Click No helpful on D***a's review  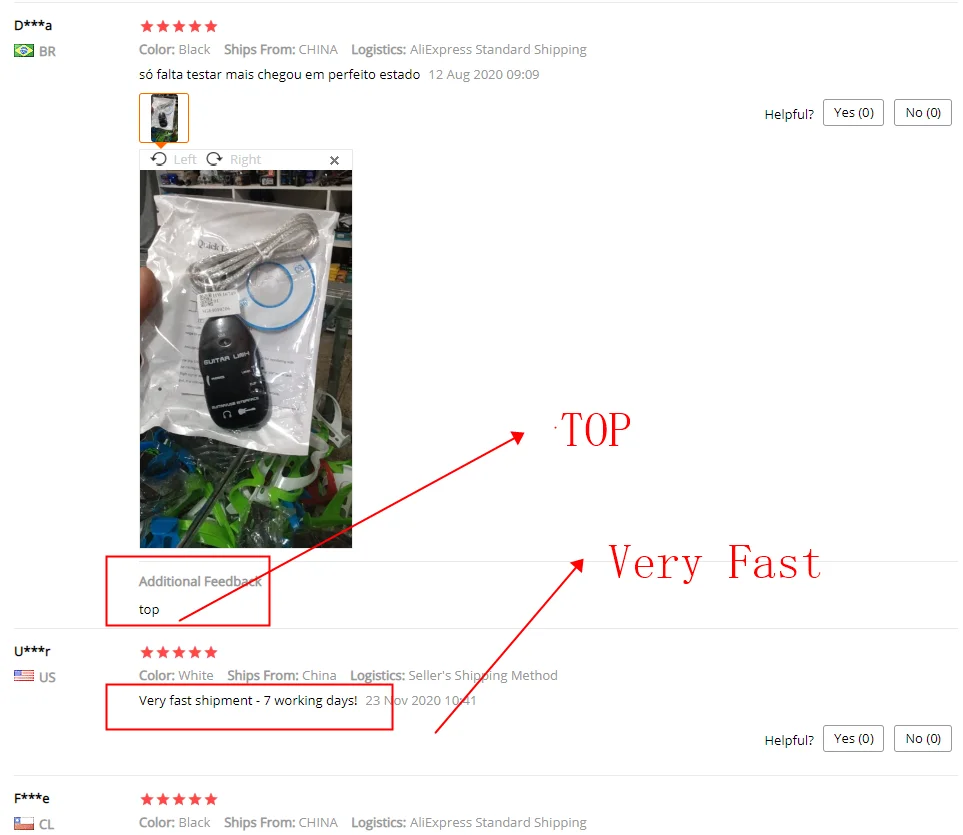point(922,112)
